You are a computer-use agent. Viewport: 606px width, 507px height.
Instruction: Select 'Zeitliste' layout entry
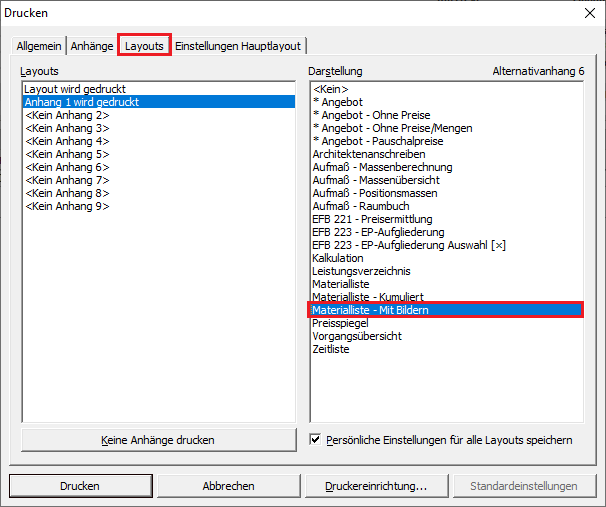[331, 349]
